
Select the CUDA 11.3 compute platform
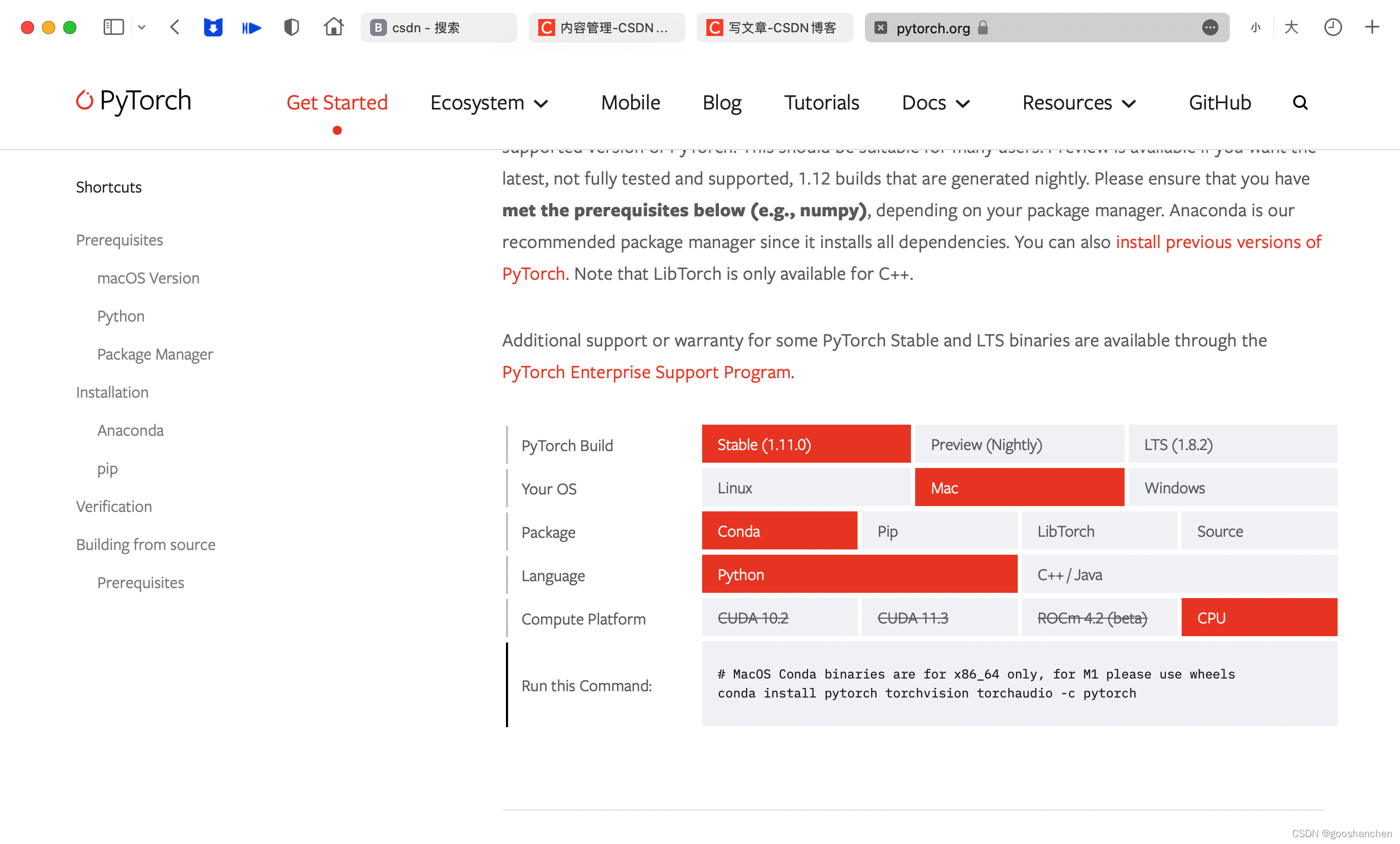(x=939, y=617)
